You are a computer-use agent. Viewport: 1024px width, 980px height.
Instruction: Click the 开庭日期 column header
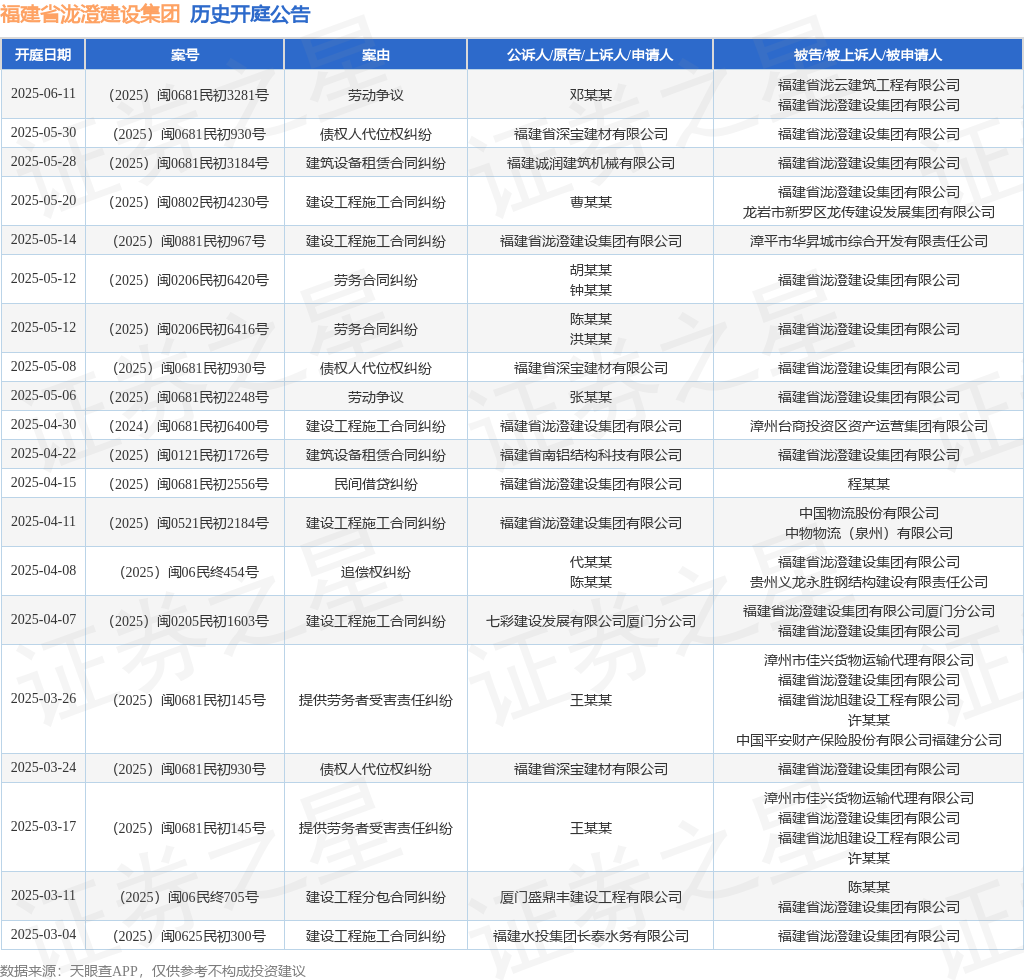point(43,55)
